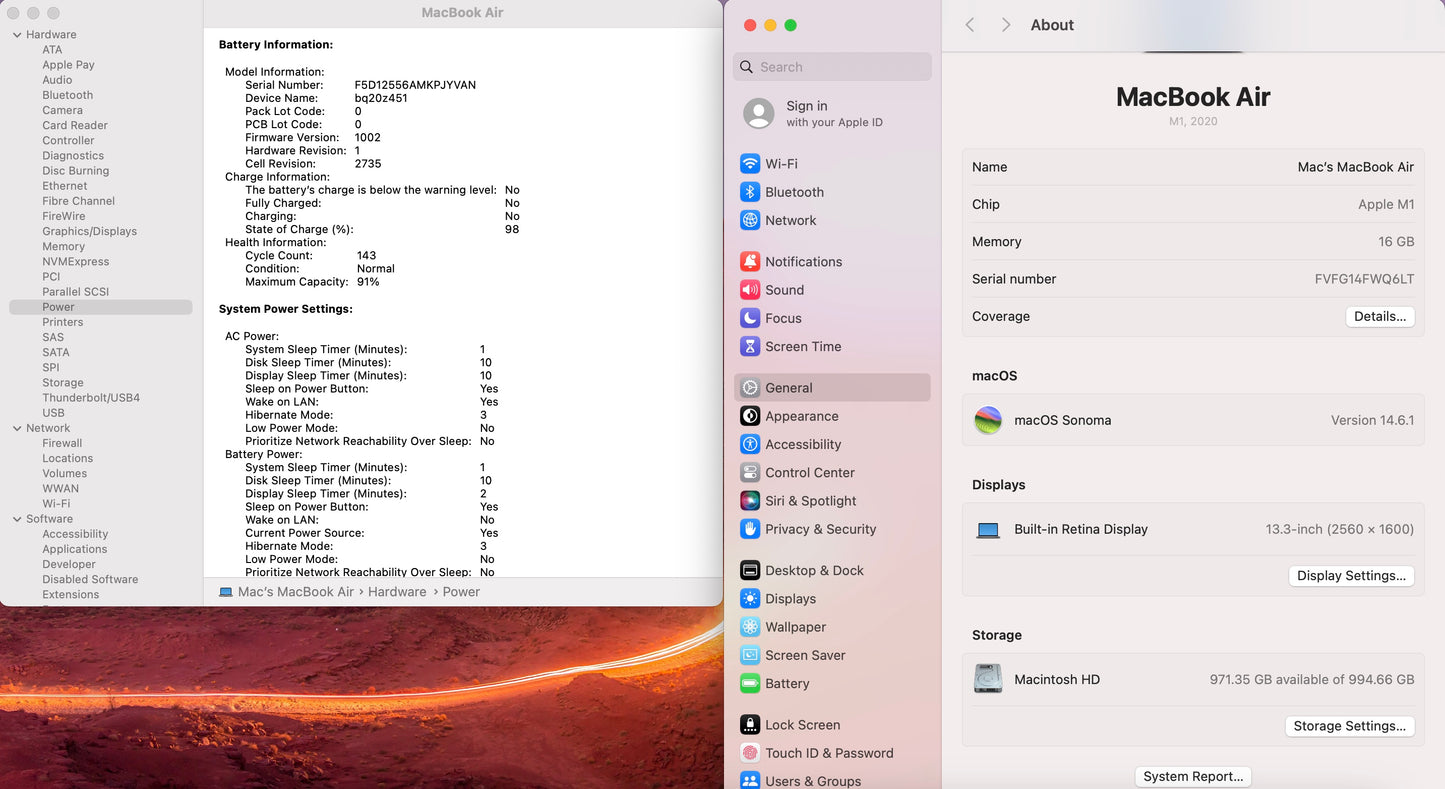
Task: Collapse the Software tree section
Action: click(17, 519)
